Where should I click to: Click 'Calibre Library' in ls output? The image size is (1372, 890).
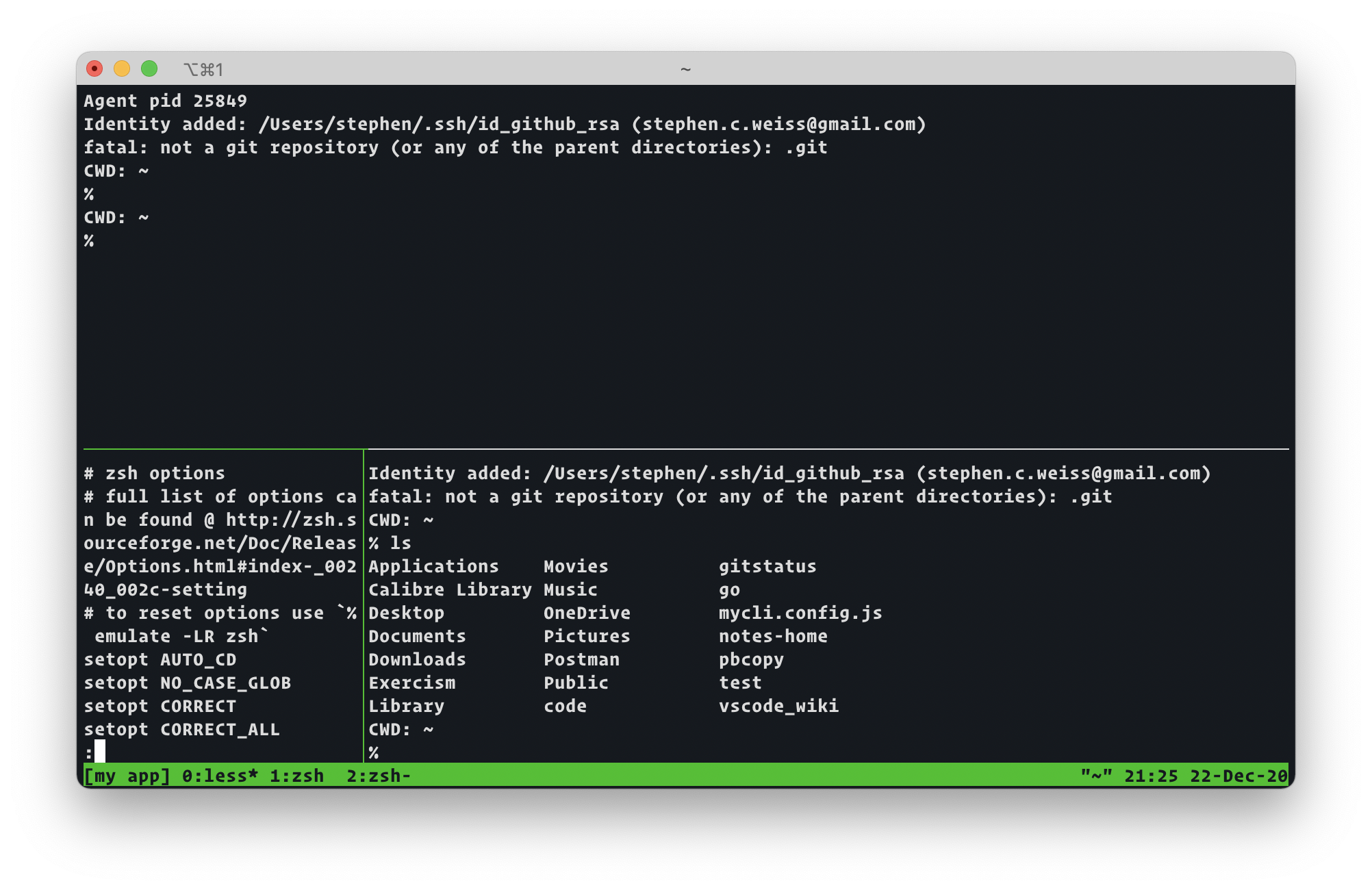tap(450, 589)
